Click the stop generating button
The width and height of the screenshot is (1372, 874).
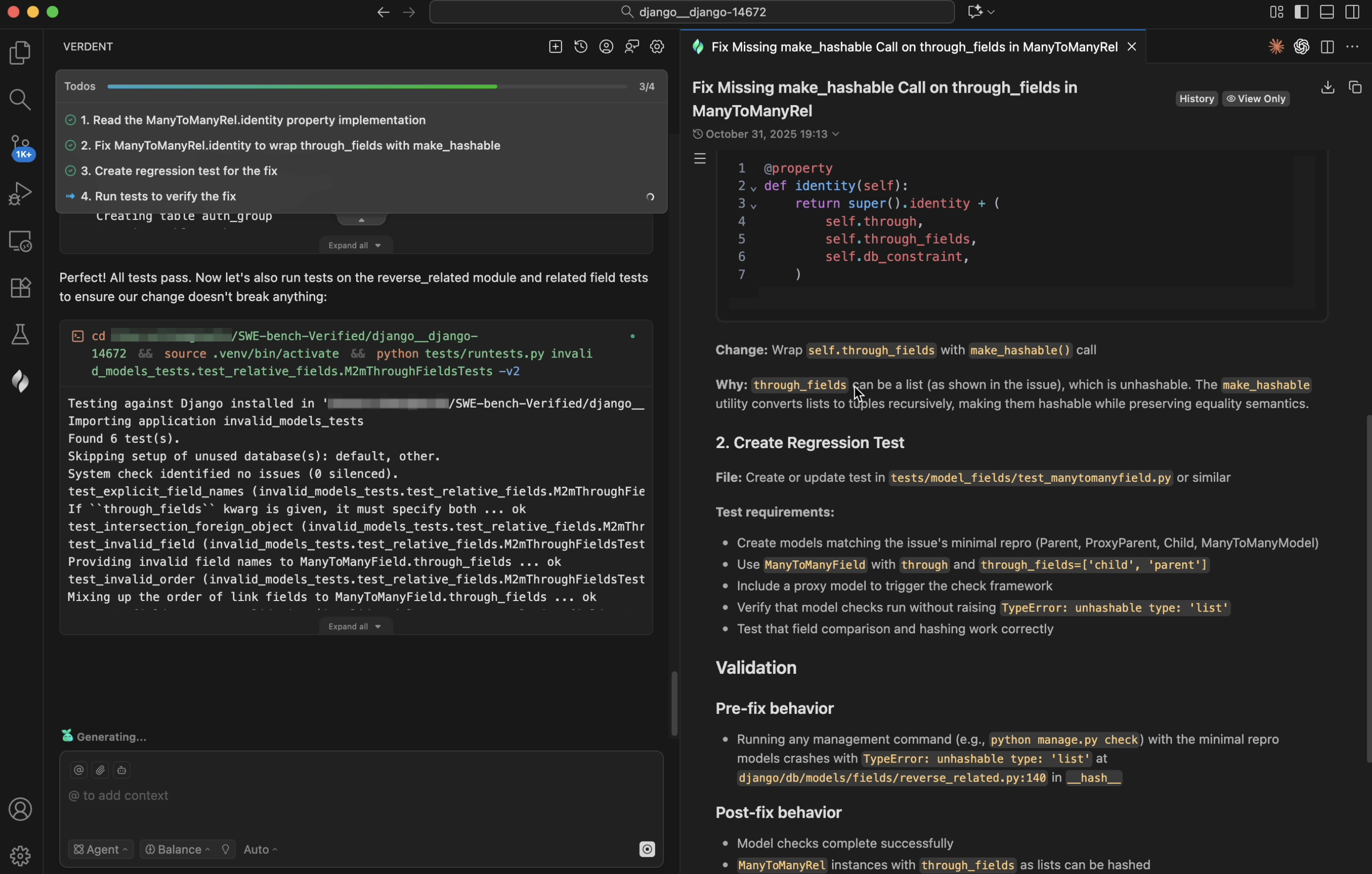click(646, 849)
